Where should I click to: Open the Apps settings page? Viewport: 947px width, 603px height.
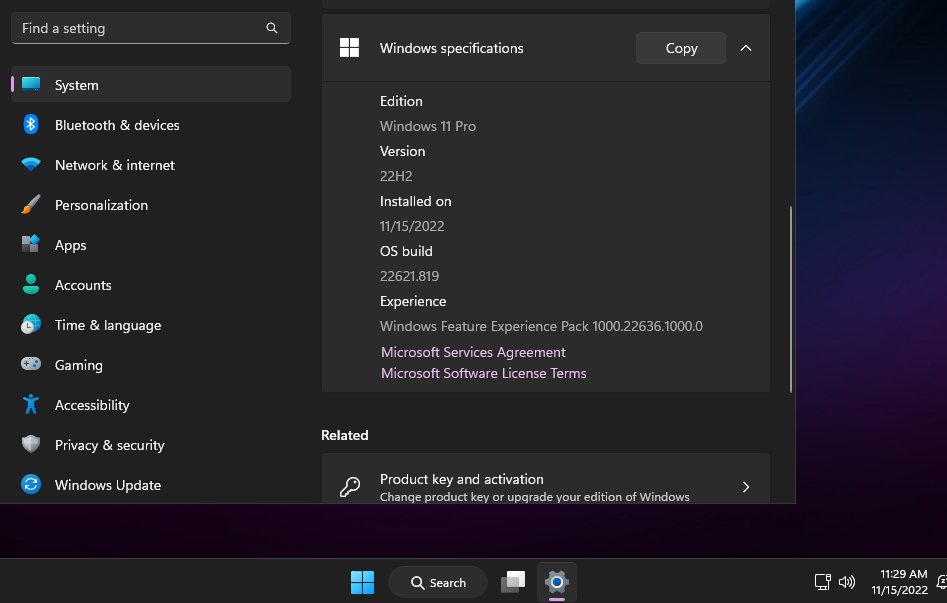pos(70,245)
